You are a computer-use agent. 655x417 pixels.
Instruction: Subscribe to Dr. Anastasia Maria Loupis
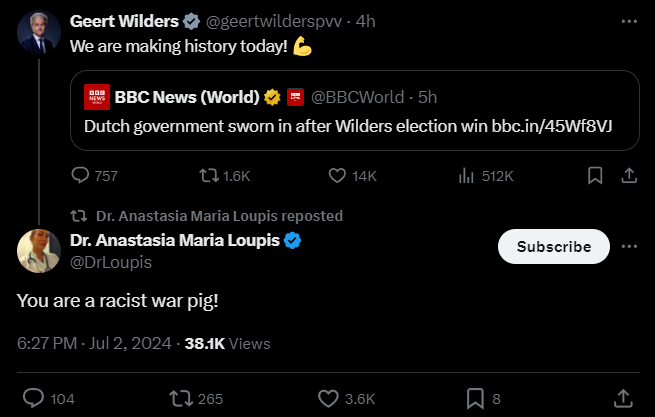click(x=553, y=246)
